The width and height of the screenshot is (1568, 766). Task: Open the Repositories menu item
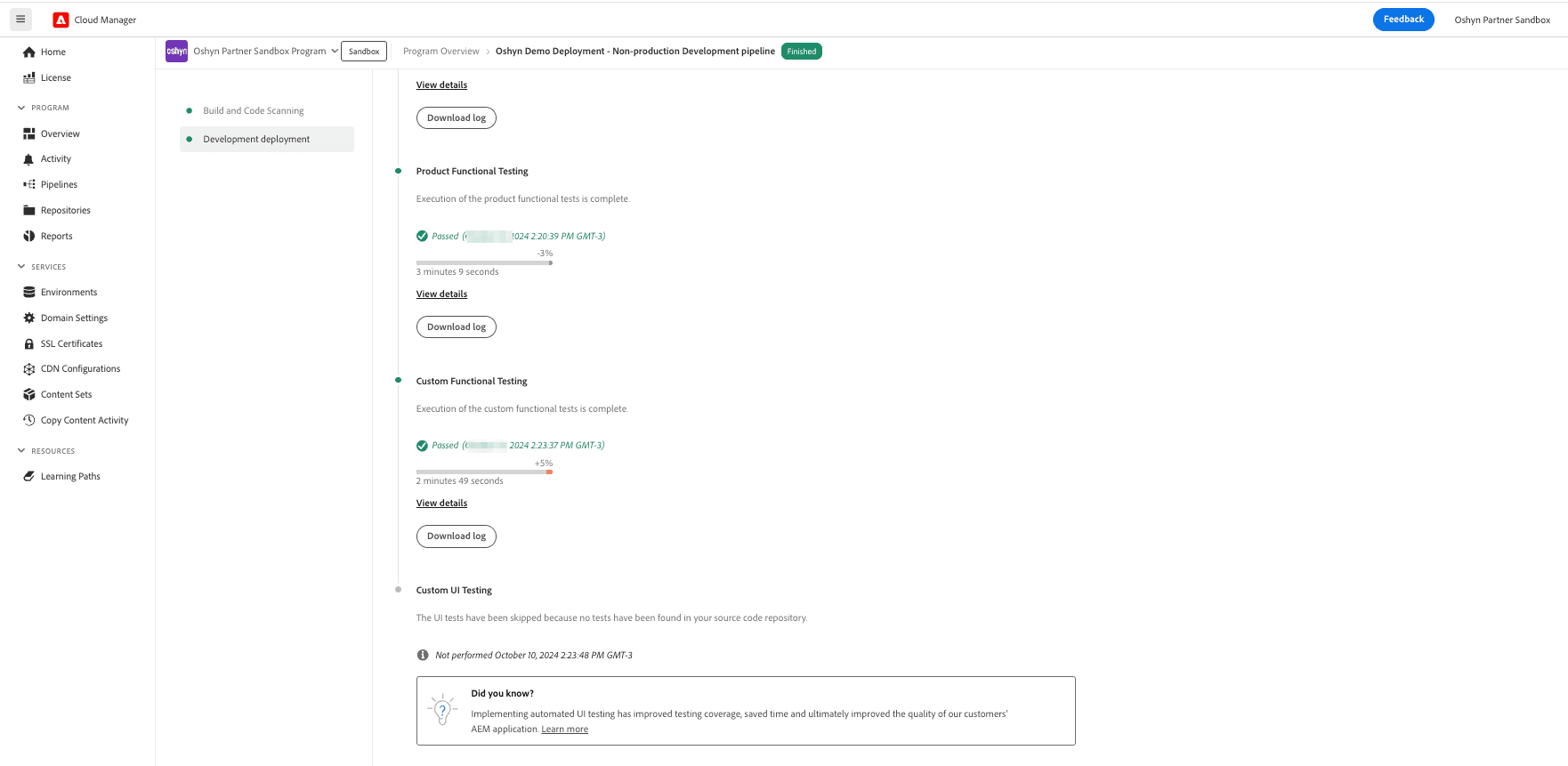pos(66,210)
